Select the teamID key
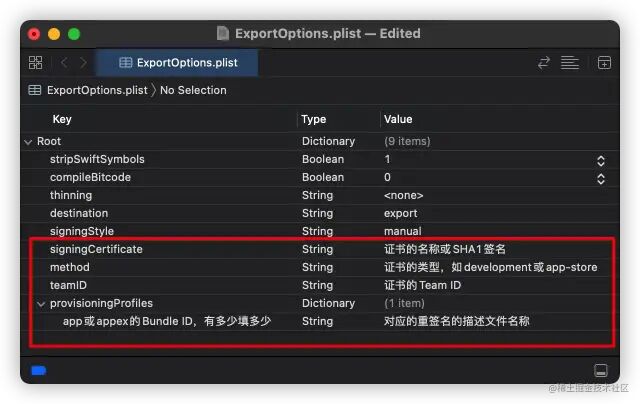Viewport: 640px width, 404px height. click(68, 285)
